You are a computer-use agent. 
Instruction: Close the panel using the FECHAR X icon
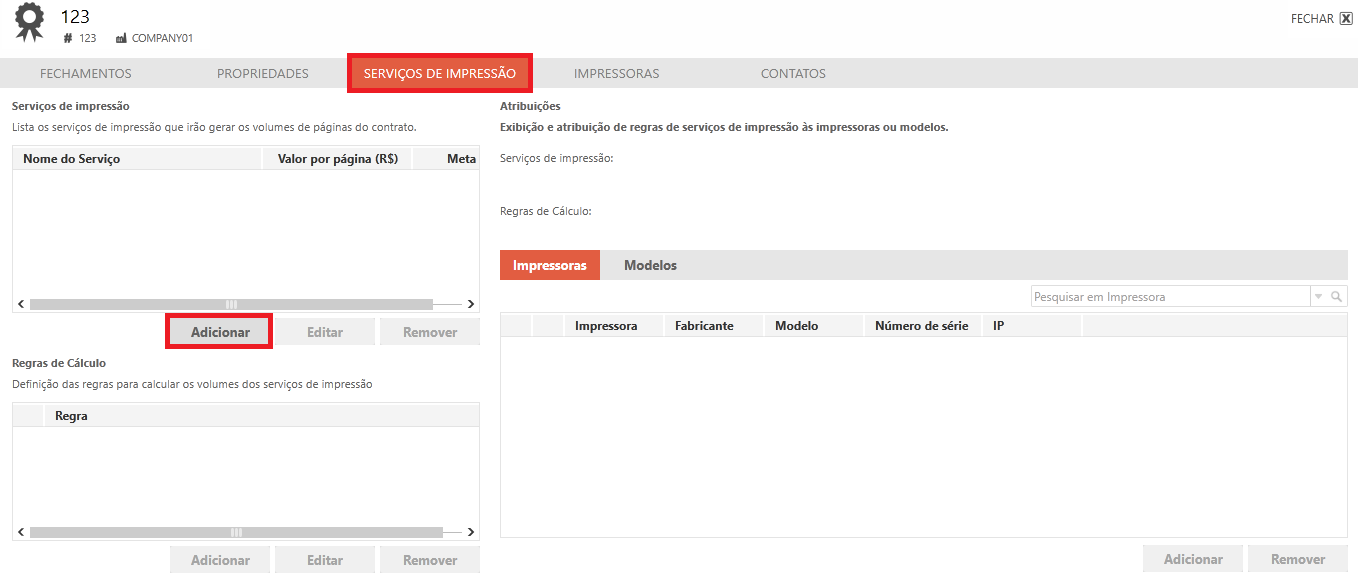(1346, 19)
